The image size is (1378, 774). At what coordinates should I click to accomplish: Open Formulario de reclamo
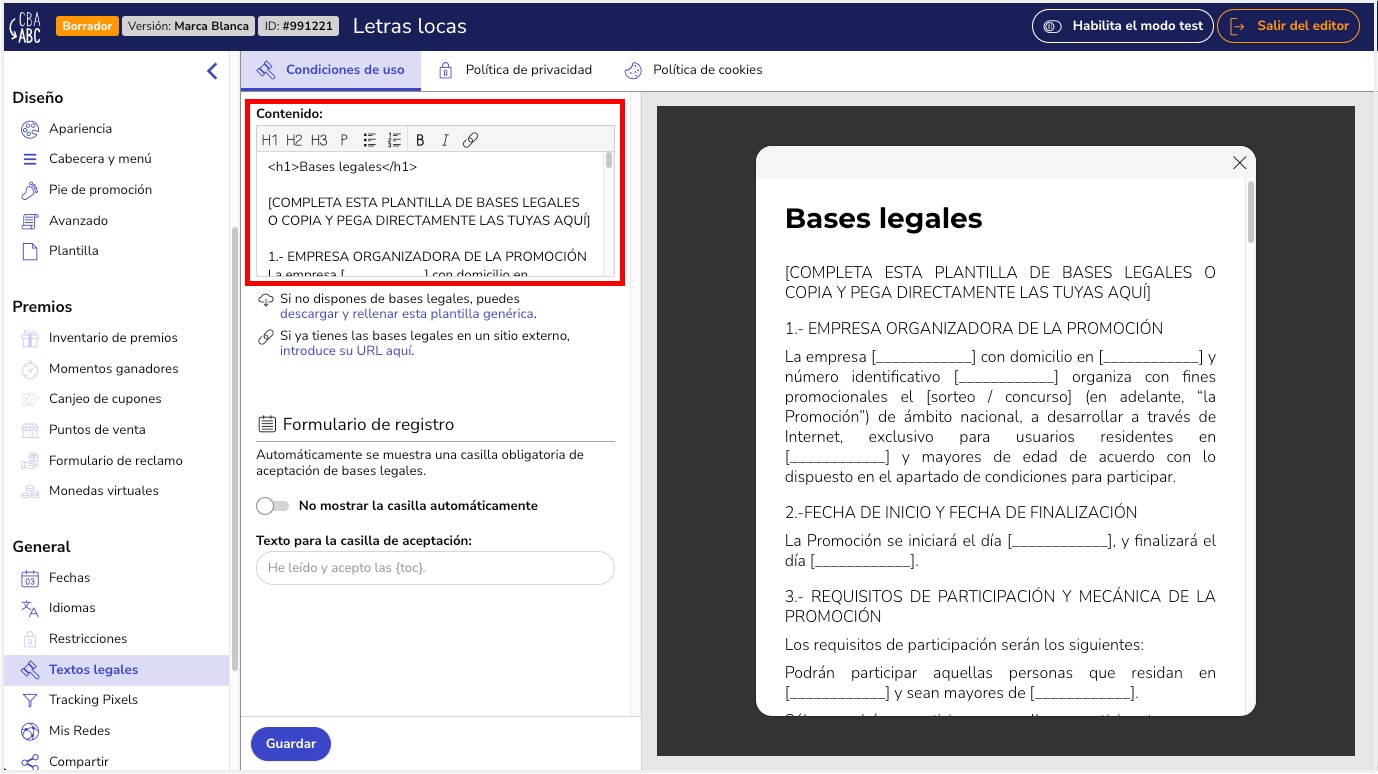pyautogui.click(x=116, y=461)
